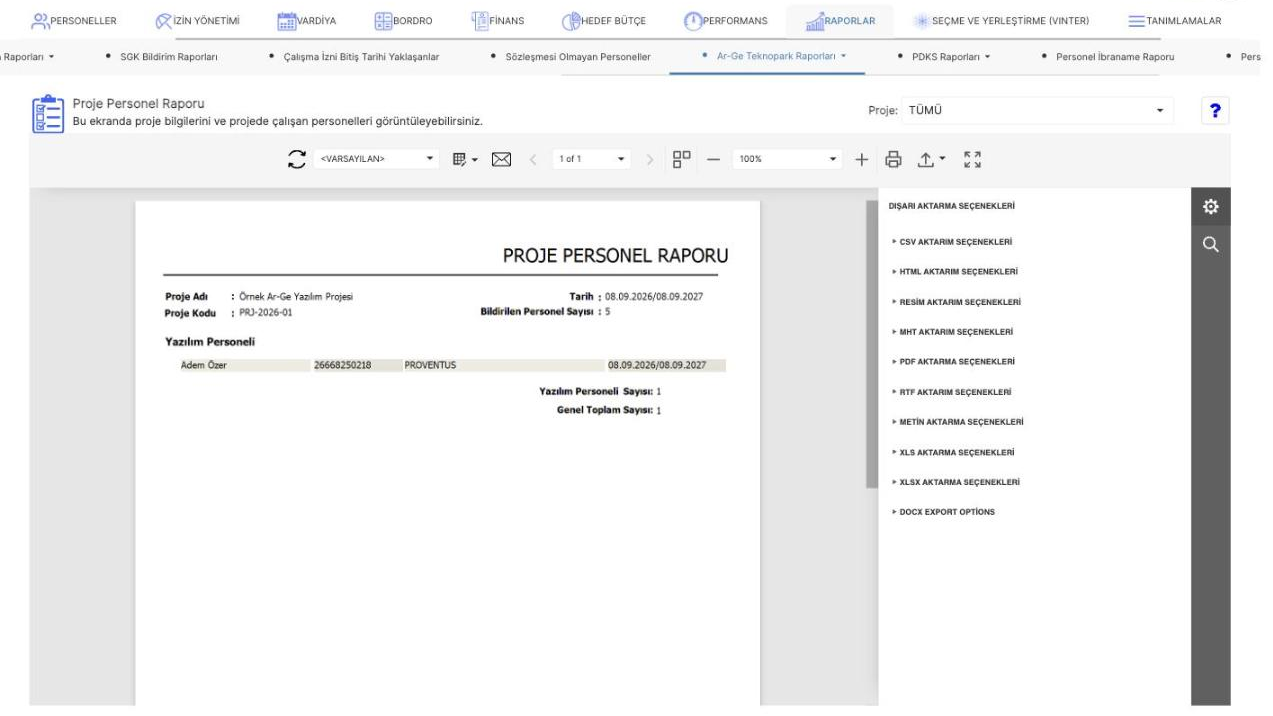Viewport: 1273px width, 716px height.
Task: Click the zoom out minus icon
Action: pyautogui.click(x=715, y=159)
